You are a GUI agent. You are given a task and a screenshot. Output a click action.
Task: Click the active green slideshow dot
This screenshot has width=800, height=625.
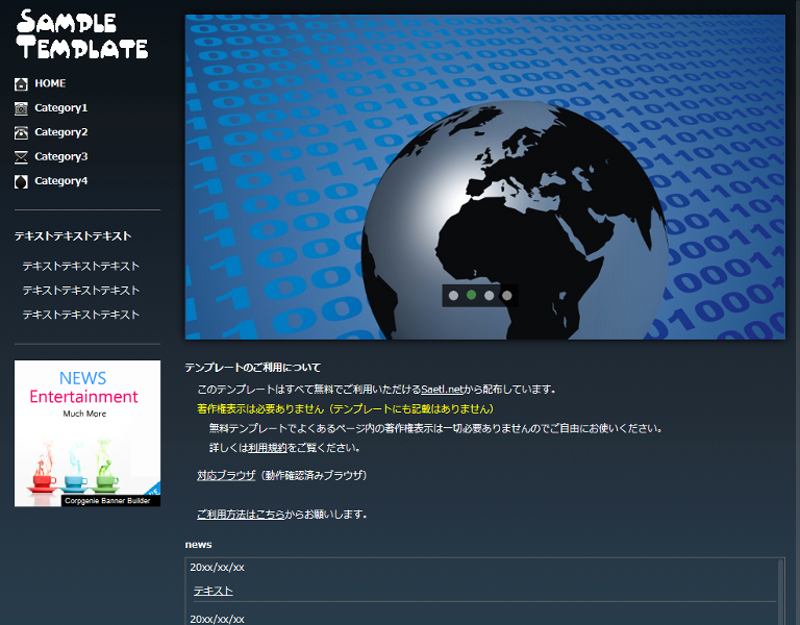point(471,295)
